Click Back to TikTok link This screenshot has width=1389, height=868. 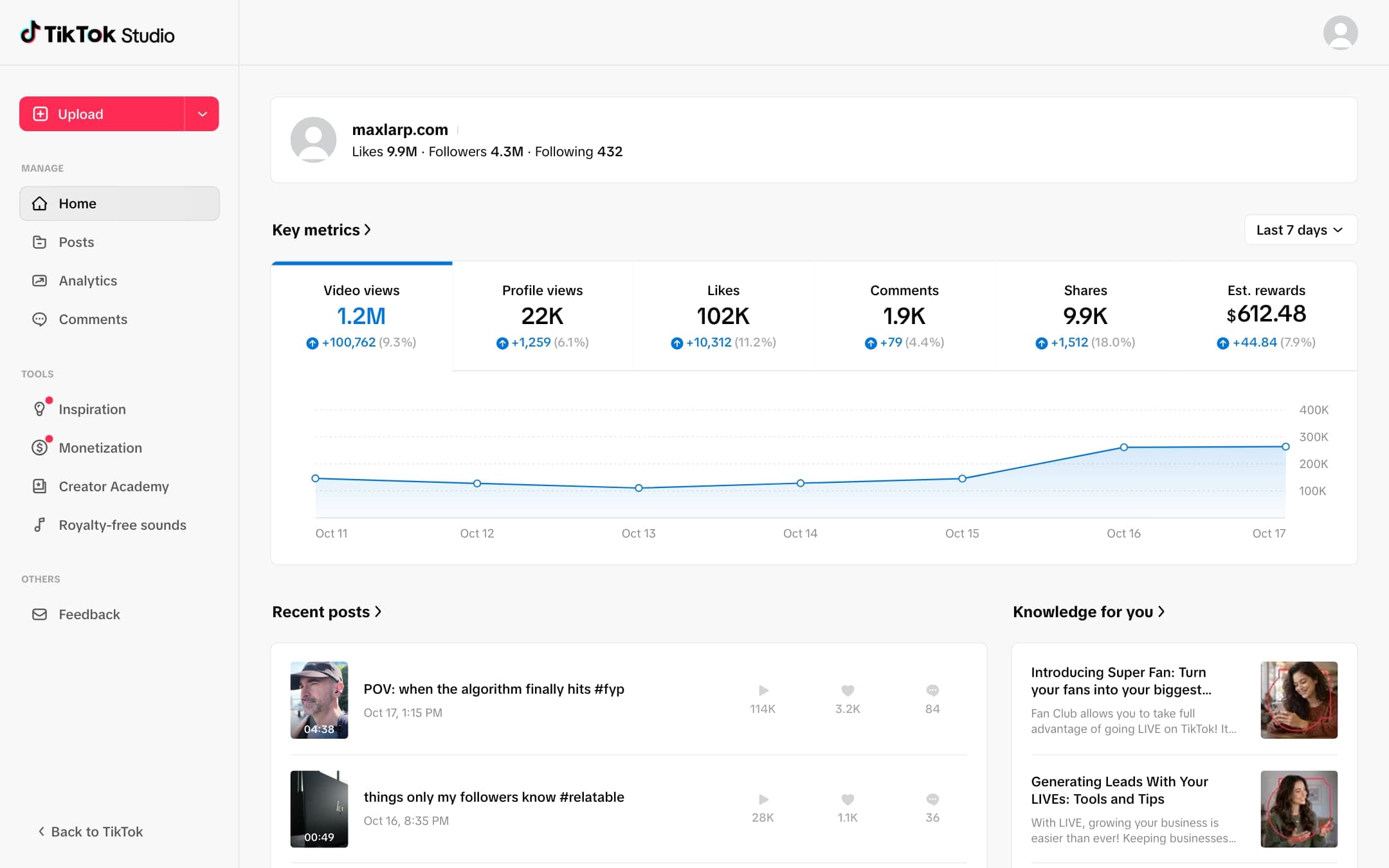point(90,831)
